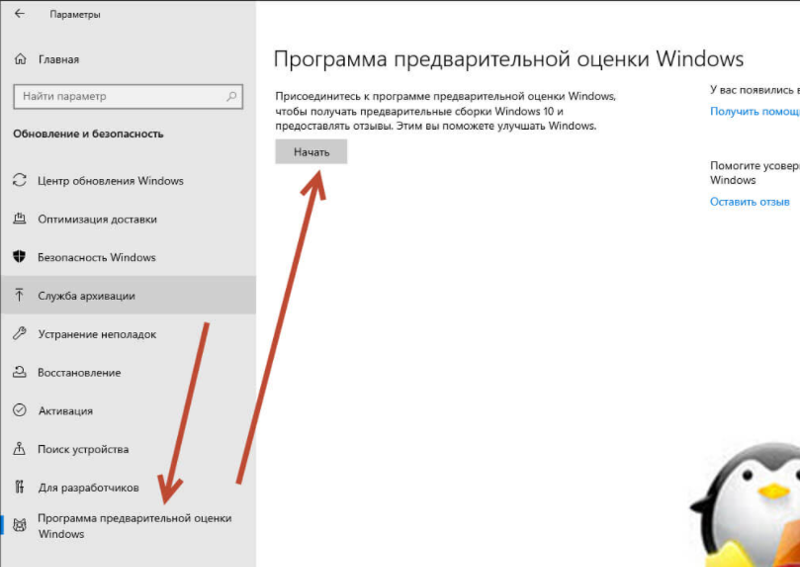
Task: Click the Обновление и безопасность heading
Action: 88,134
